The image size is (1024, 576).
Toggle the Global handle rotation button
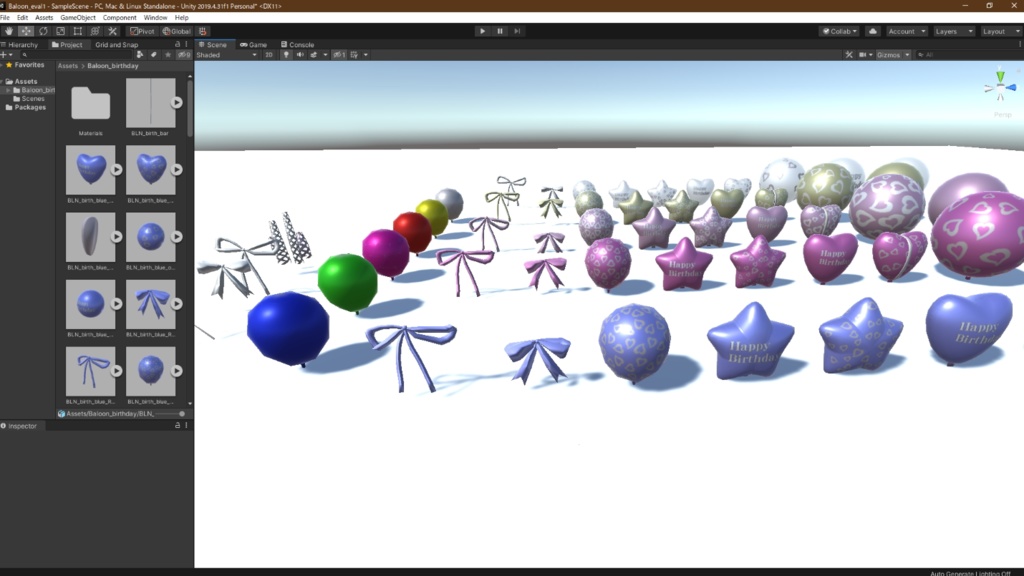point(176,31)
